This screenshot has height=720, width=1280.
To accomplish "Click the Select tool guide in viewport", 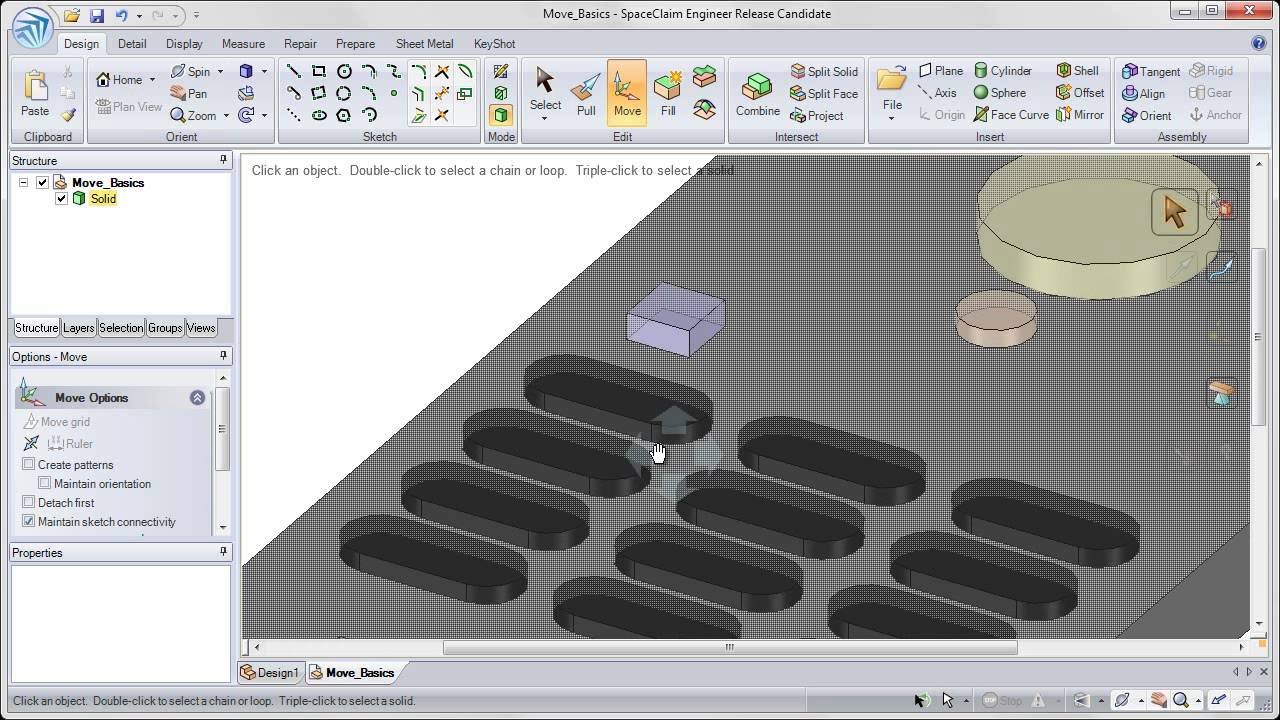I will (x=1174, y=211).
